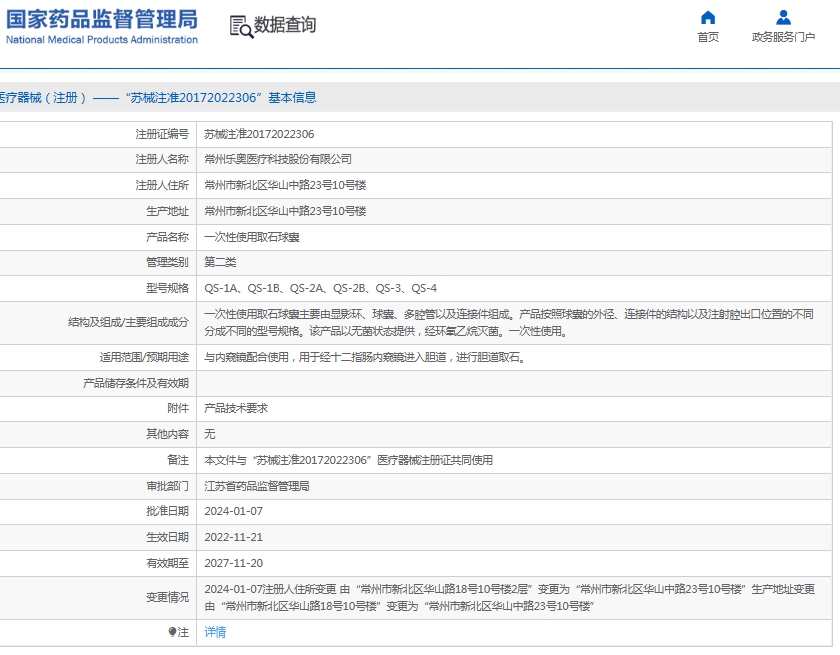840x655 pixels.
Task: Click the 适用范围/预期用途 label
Action: 144,357
